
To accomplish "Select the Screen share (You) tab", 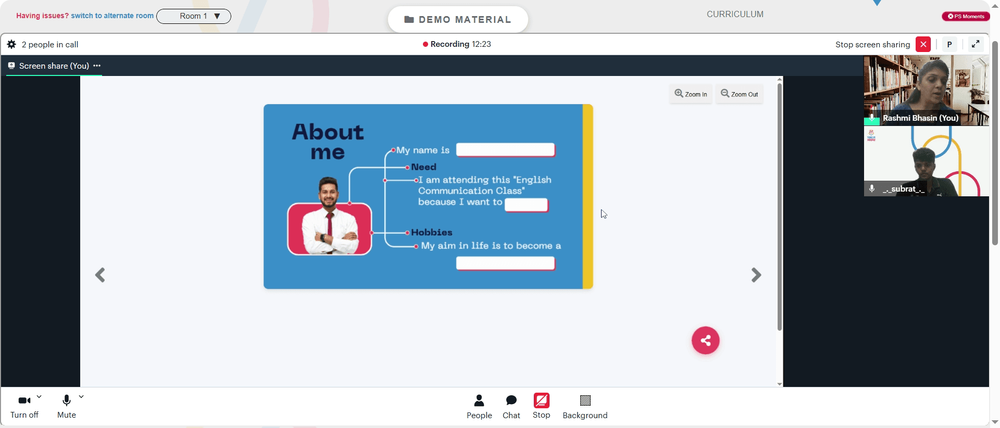I will click(54, 66).
